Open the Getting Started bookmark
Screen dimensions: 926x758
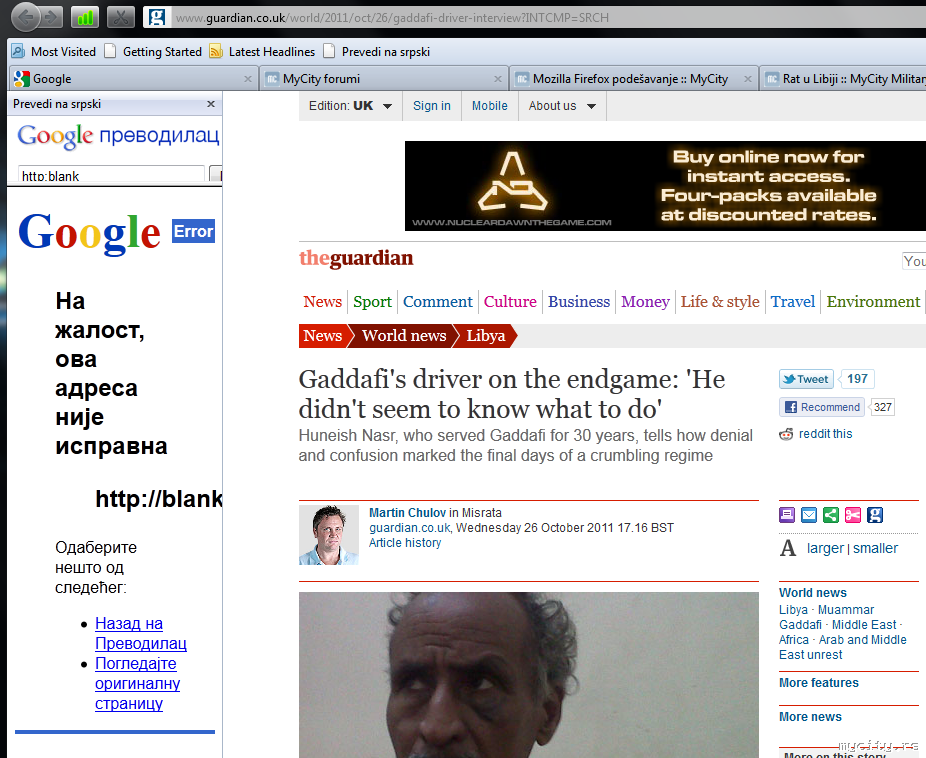tap(153, 51)
